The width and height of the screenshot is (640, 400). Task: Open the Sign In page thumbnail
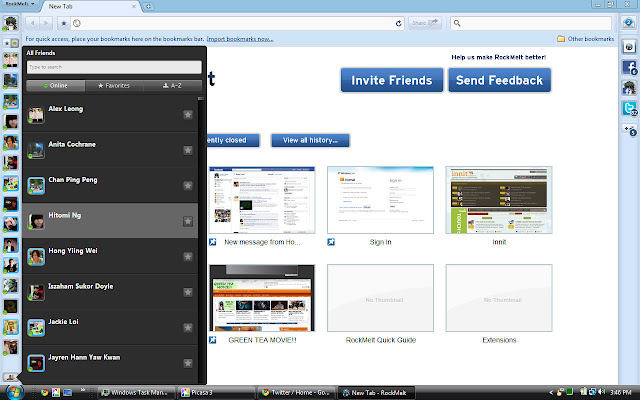click(380, 200)
